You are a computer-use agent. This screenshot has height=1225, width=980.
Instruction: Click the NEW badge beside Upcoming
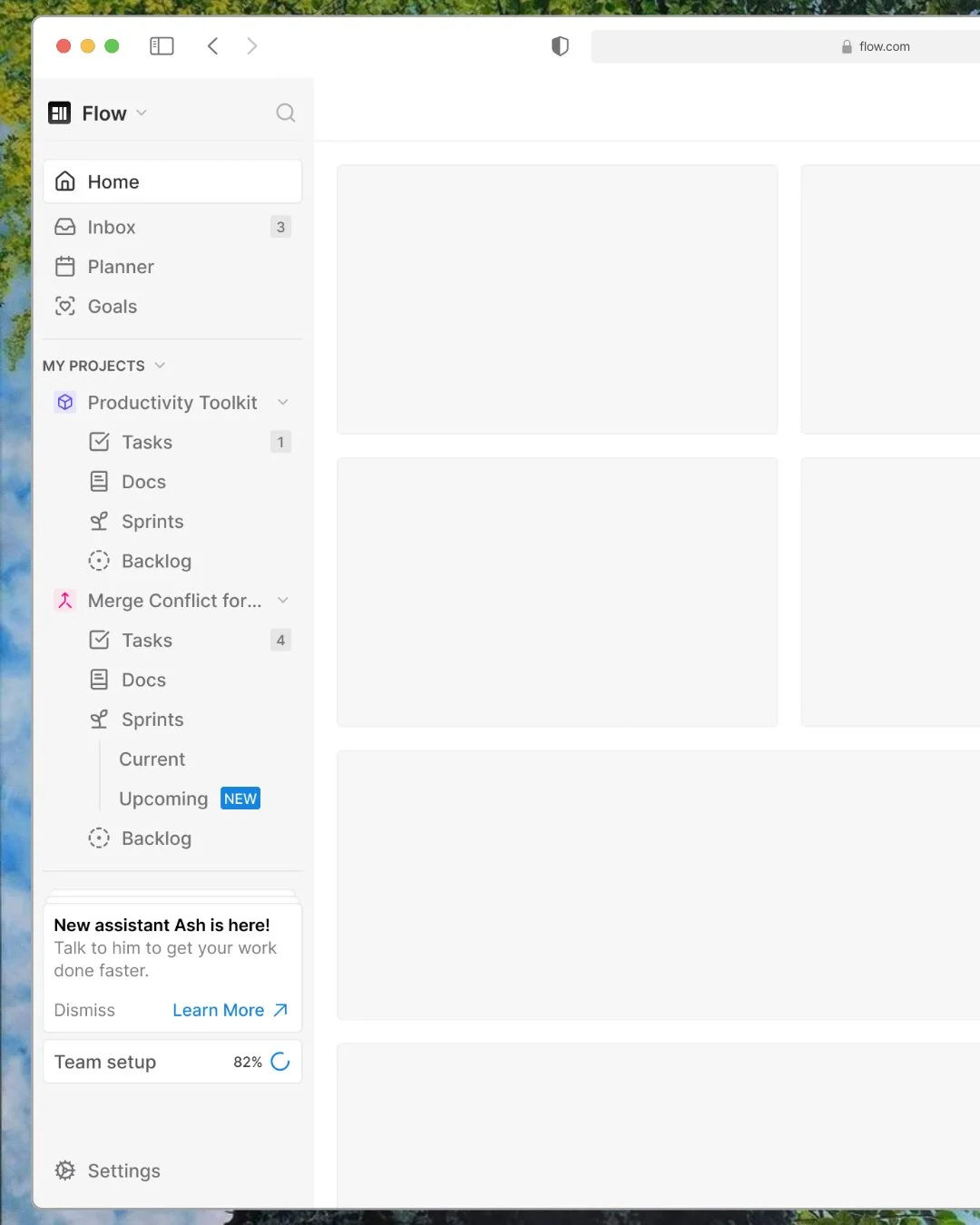[240, 799]
